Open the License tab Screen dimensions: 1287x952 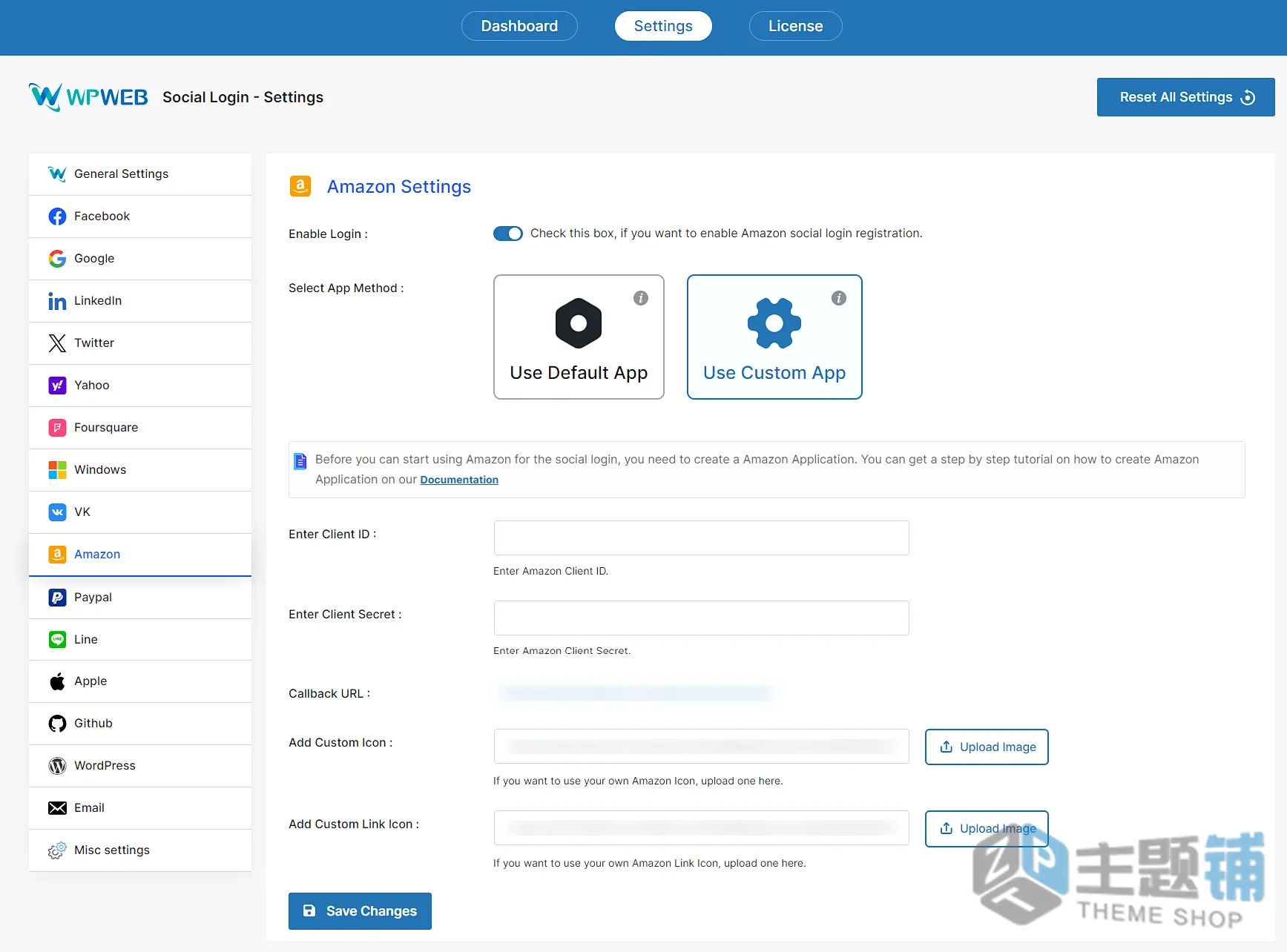(795, 26)
